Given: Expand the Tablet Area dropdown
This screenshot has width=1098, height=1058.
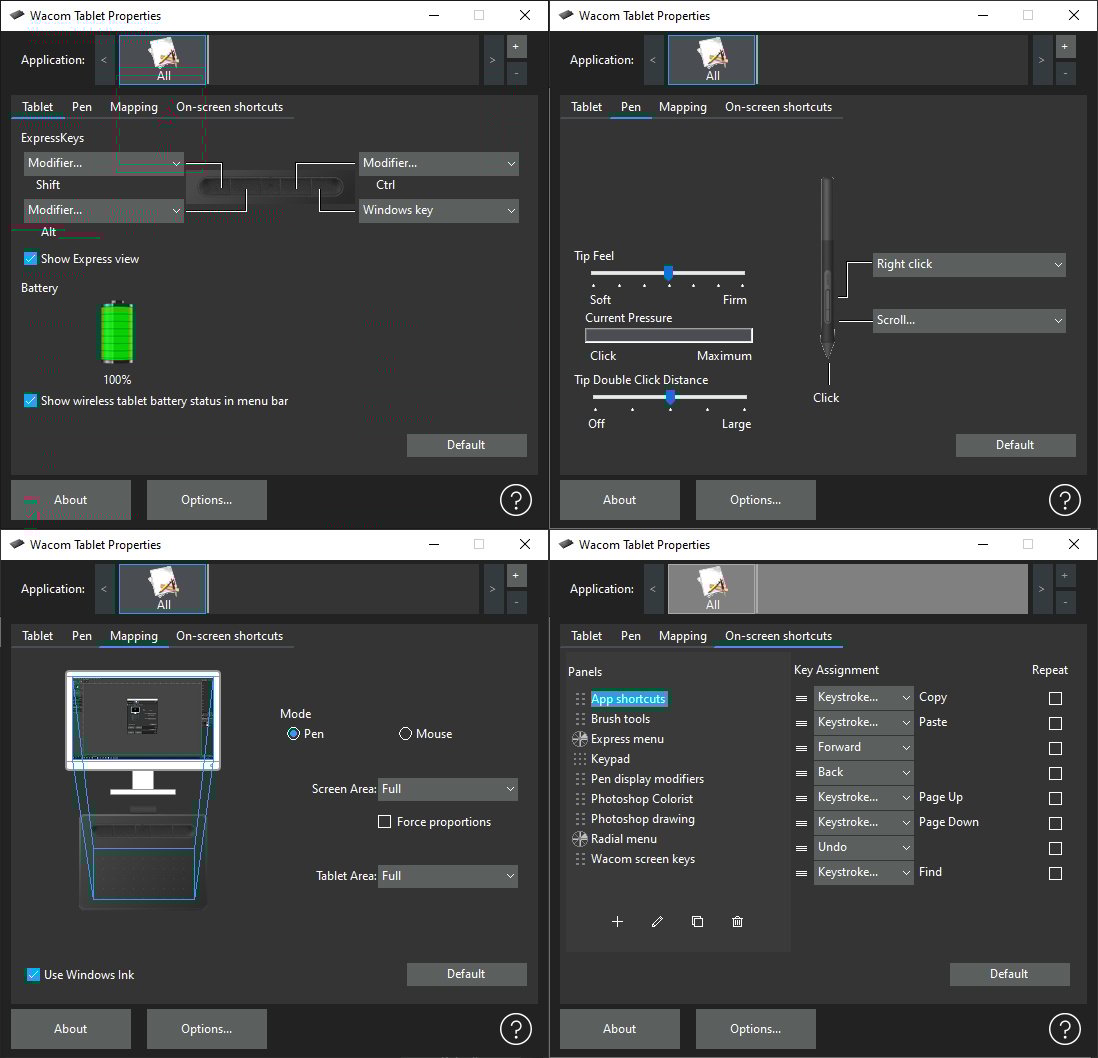Looking at the screenshot, I should tap(447, 876).
